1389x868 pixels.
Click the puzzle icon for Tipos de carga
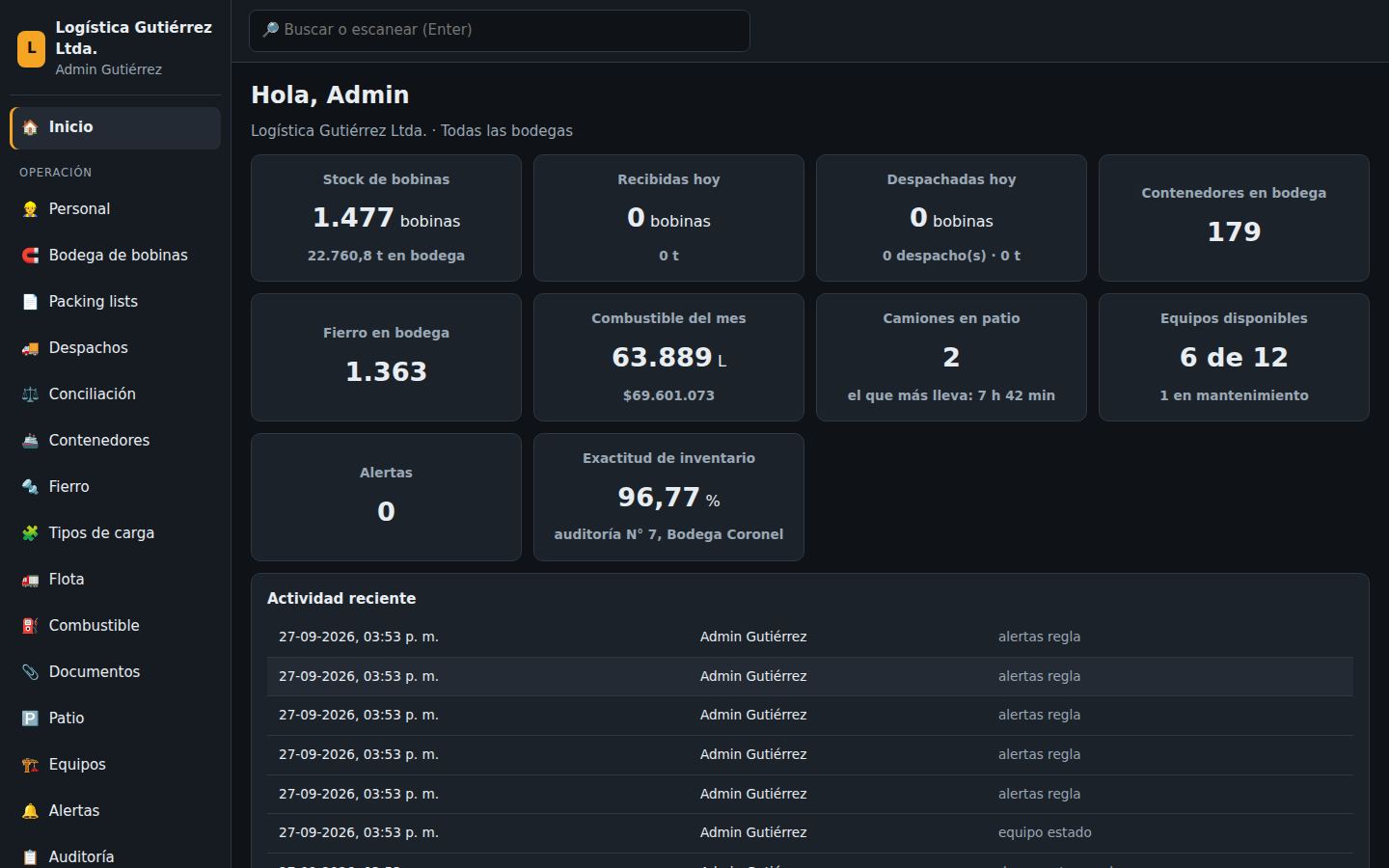click(30, 533)
